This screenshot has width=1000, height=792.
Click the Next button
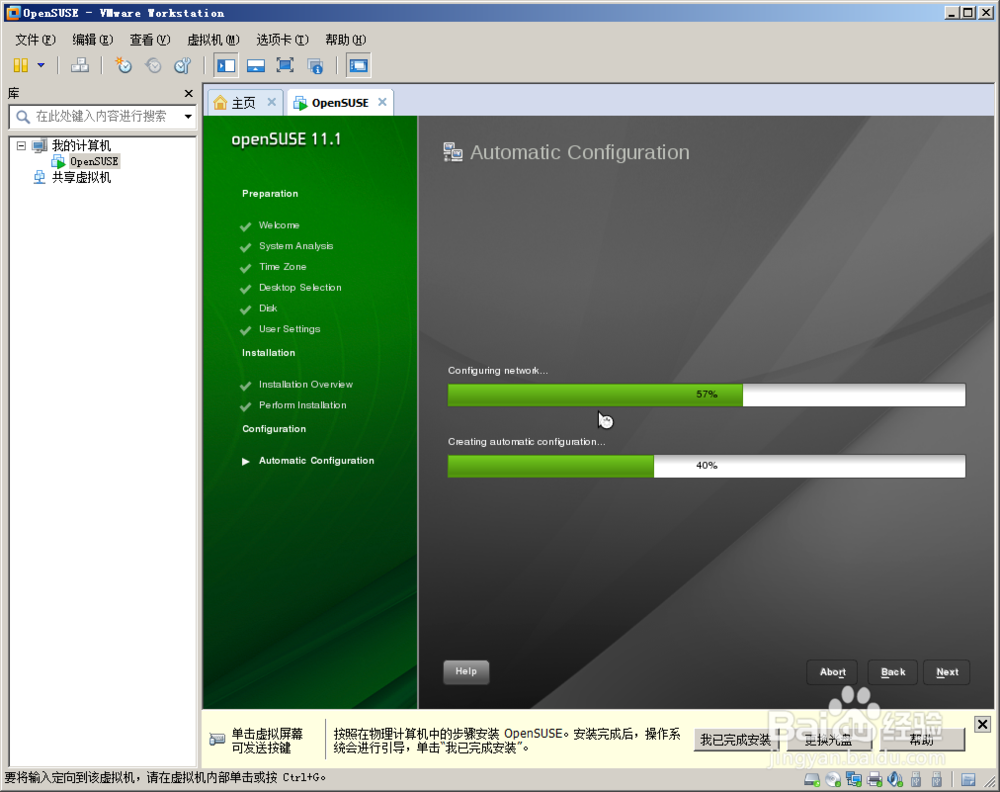tap(947, 672)
